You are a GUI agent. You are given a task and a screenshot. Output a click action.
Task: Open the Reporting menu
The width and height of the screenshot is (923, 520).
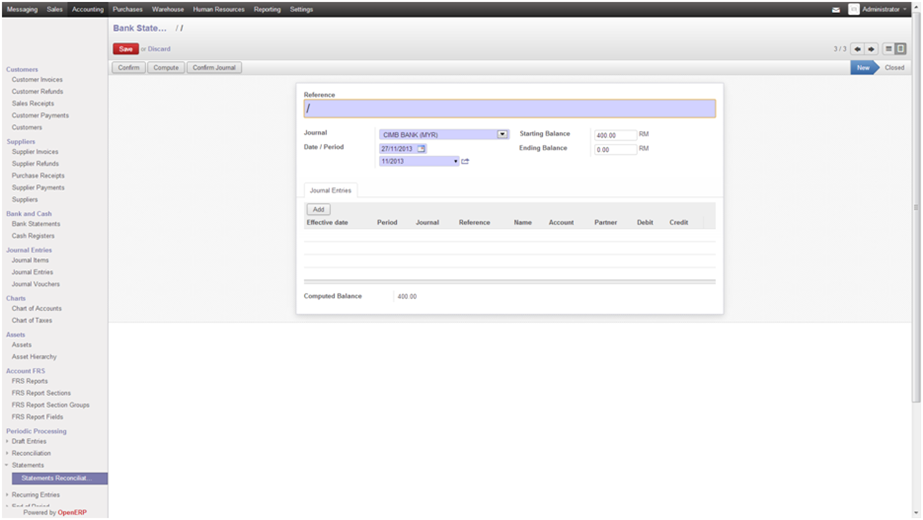(267, 9)
